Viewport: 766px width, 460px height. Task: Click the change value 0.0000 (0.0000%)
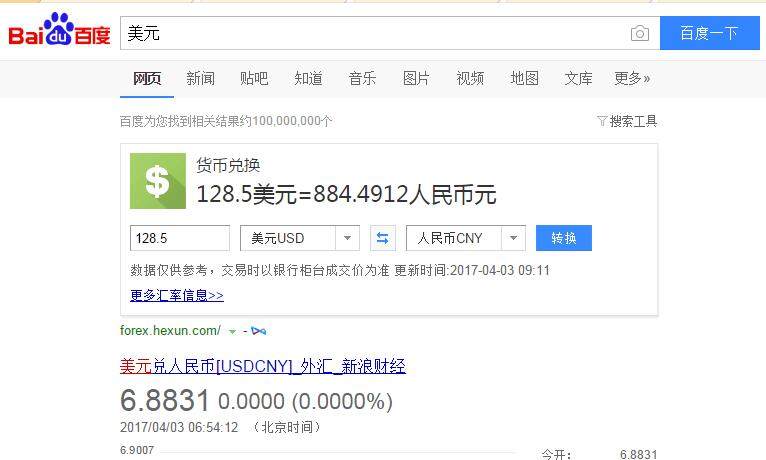[x=305, y=401]
